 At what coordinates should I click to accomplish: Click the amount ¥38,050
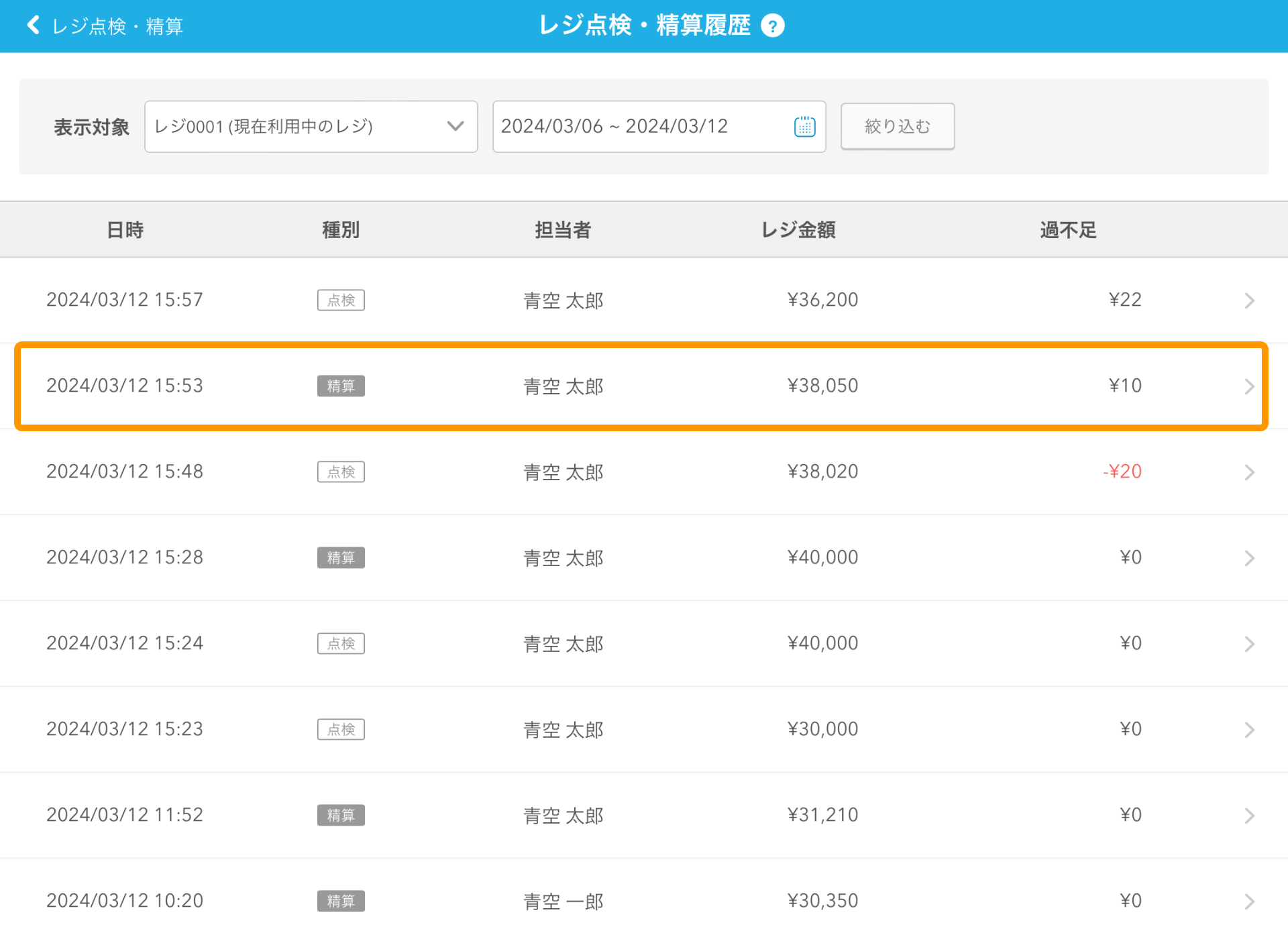tap(823, 386)
